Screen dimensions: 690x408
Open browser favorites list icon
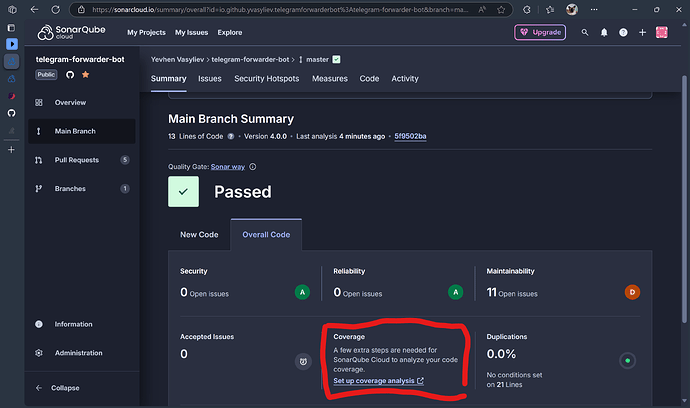pos(550,10)
